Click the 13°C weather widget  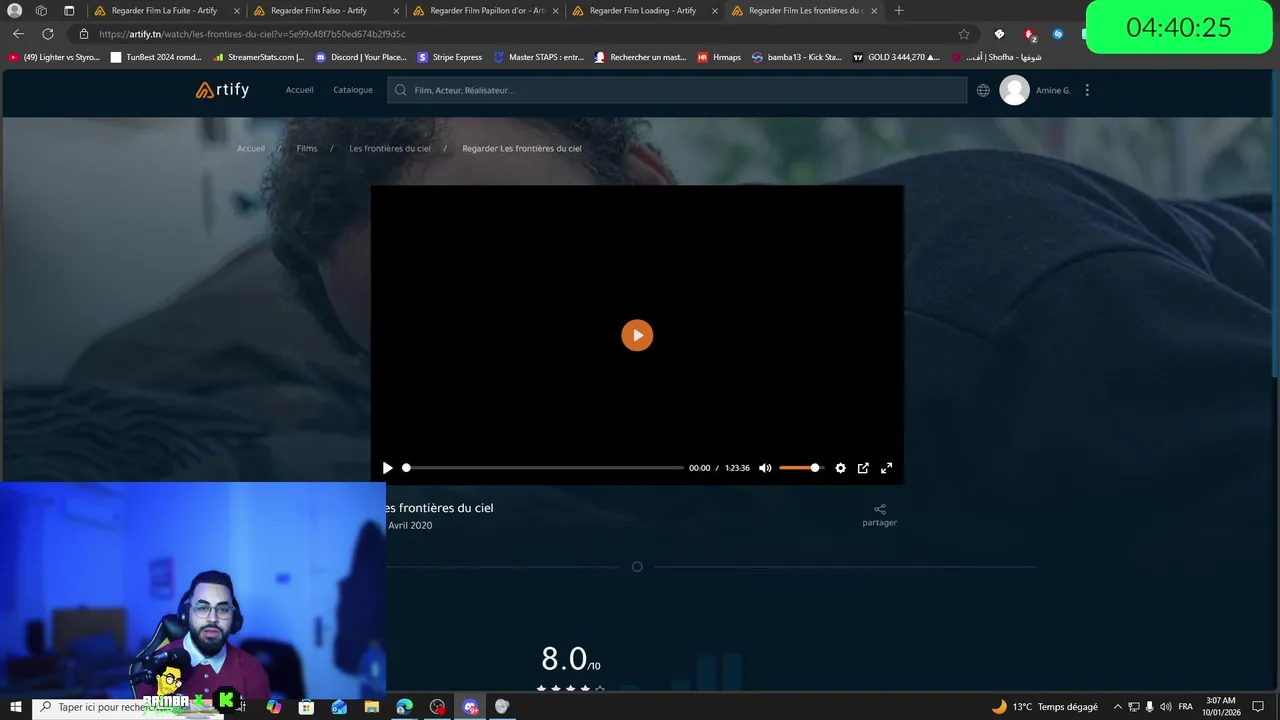1044,707
